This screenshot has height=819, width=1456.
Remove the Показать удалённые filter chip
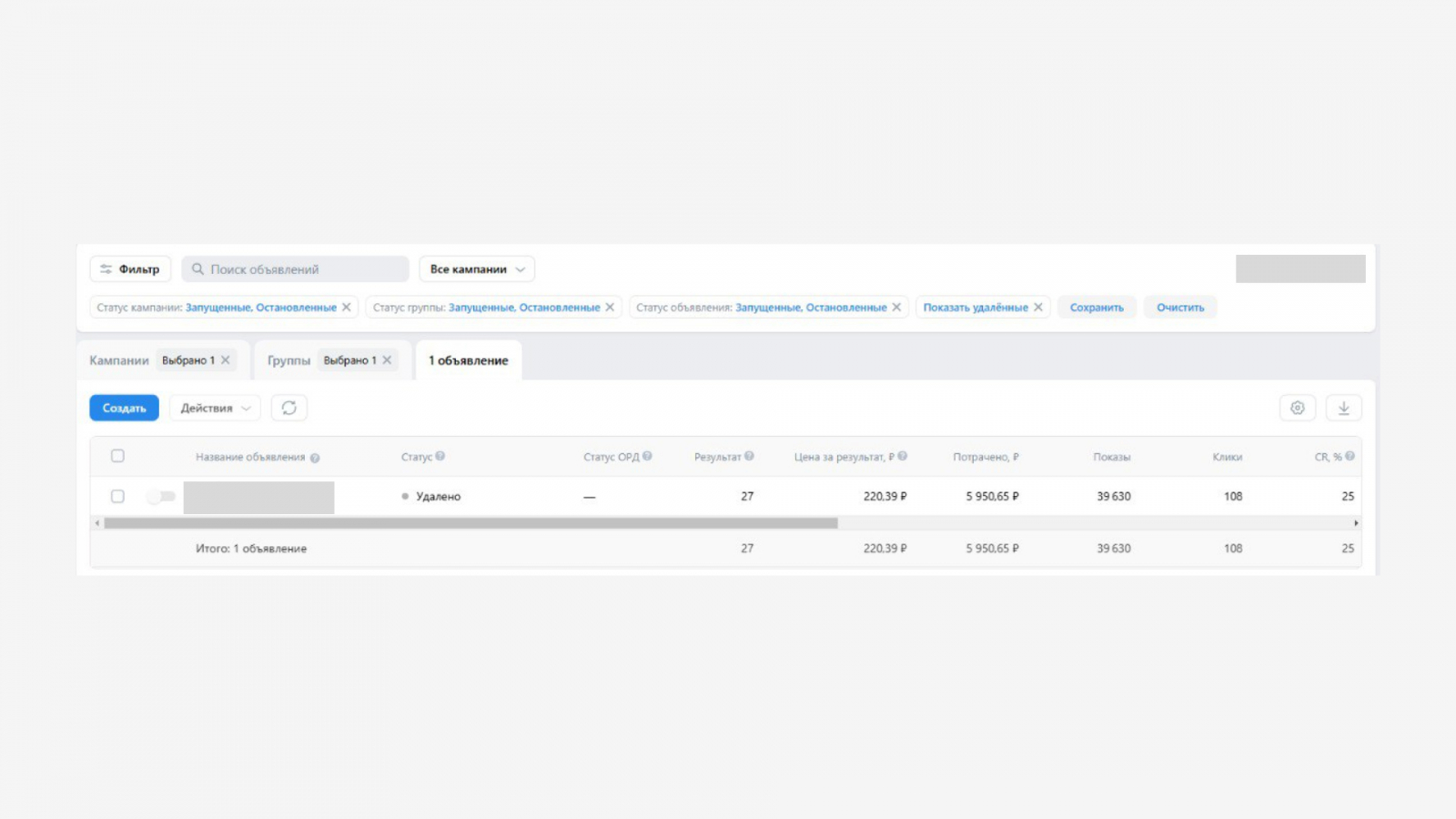point(1038,308)
